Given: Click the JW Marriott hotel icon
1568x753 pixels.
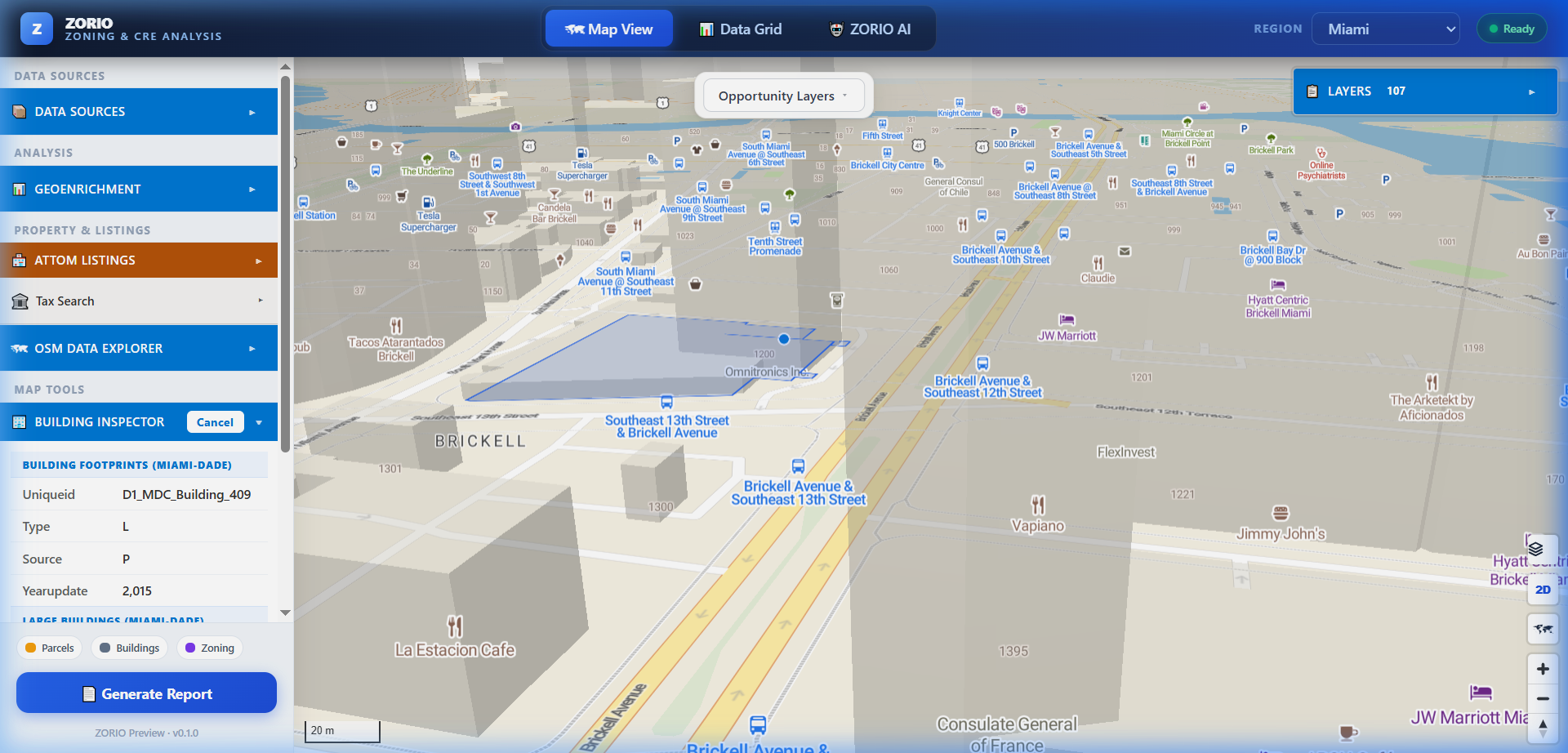Looking at the screenshot, I should point(1067,319).
